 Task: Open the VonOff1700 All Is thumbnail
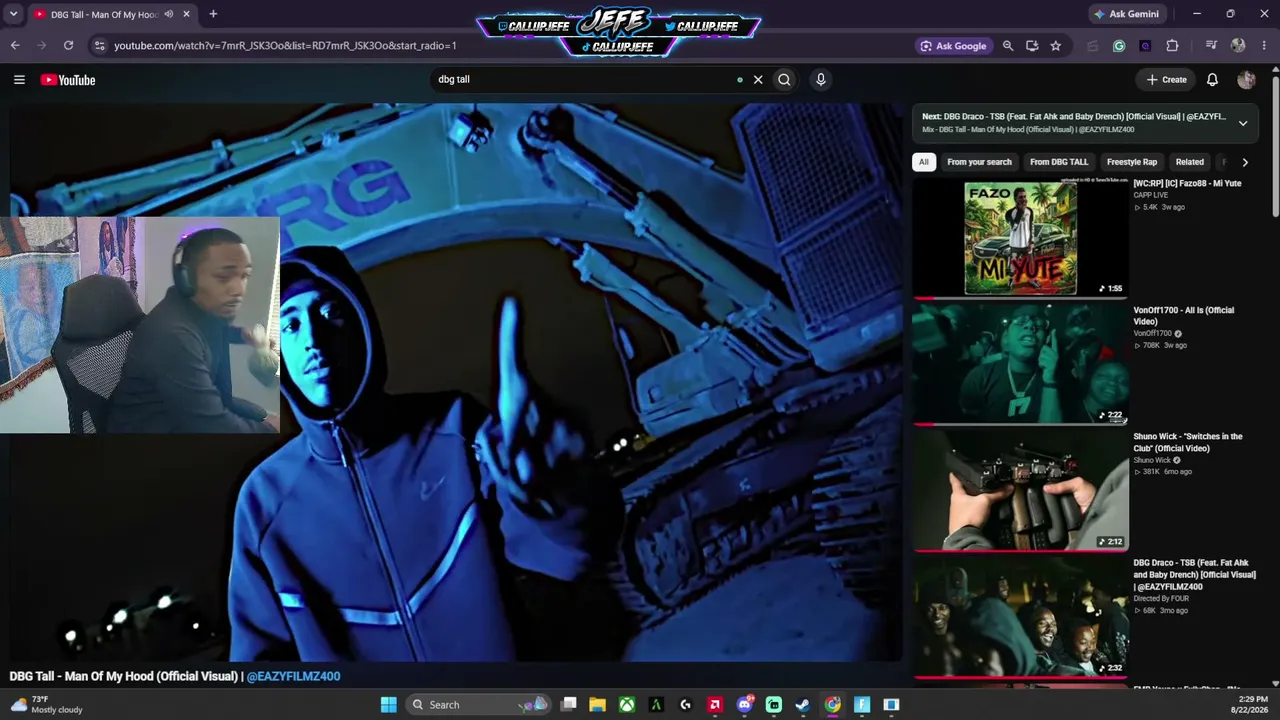point(1020,364)
